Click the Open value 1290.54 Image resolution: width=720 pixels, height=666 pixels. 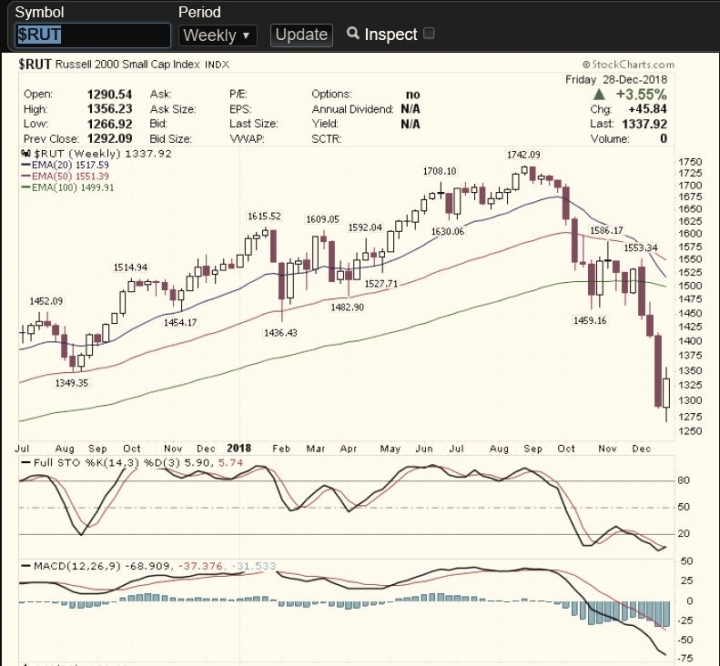(x=109, y=95)
